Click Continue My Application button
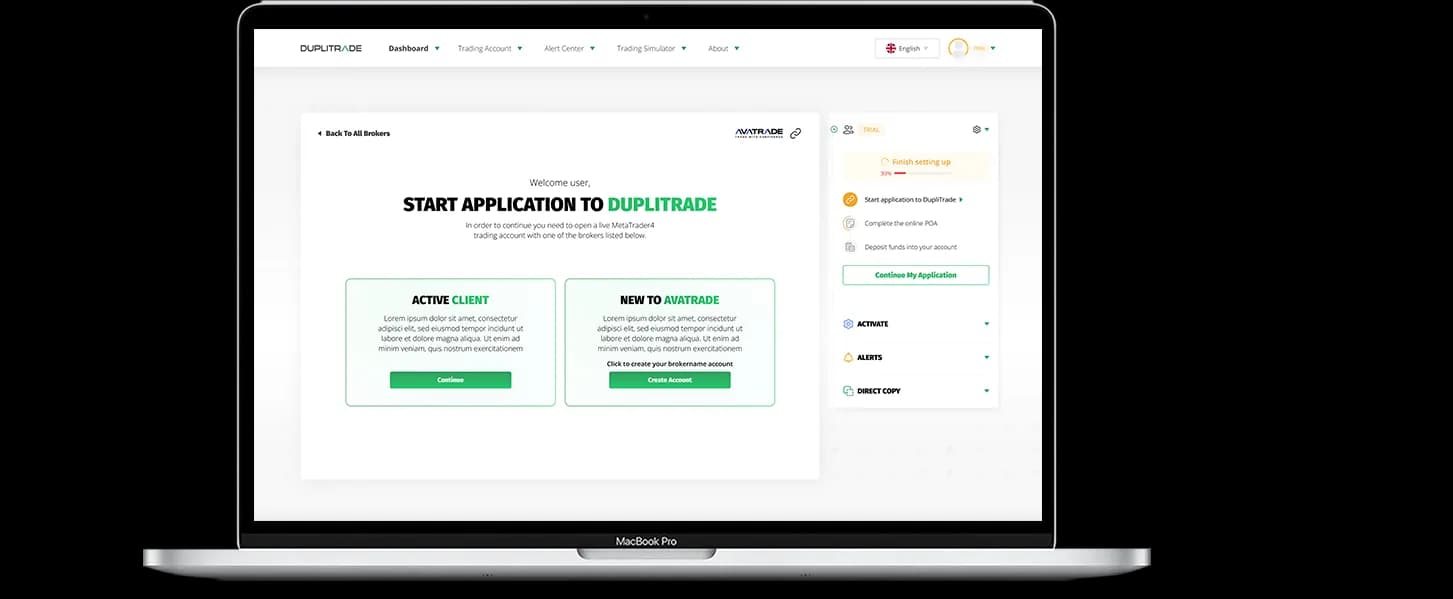 tap(916, 275)
